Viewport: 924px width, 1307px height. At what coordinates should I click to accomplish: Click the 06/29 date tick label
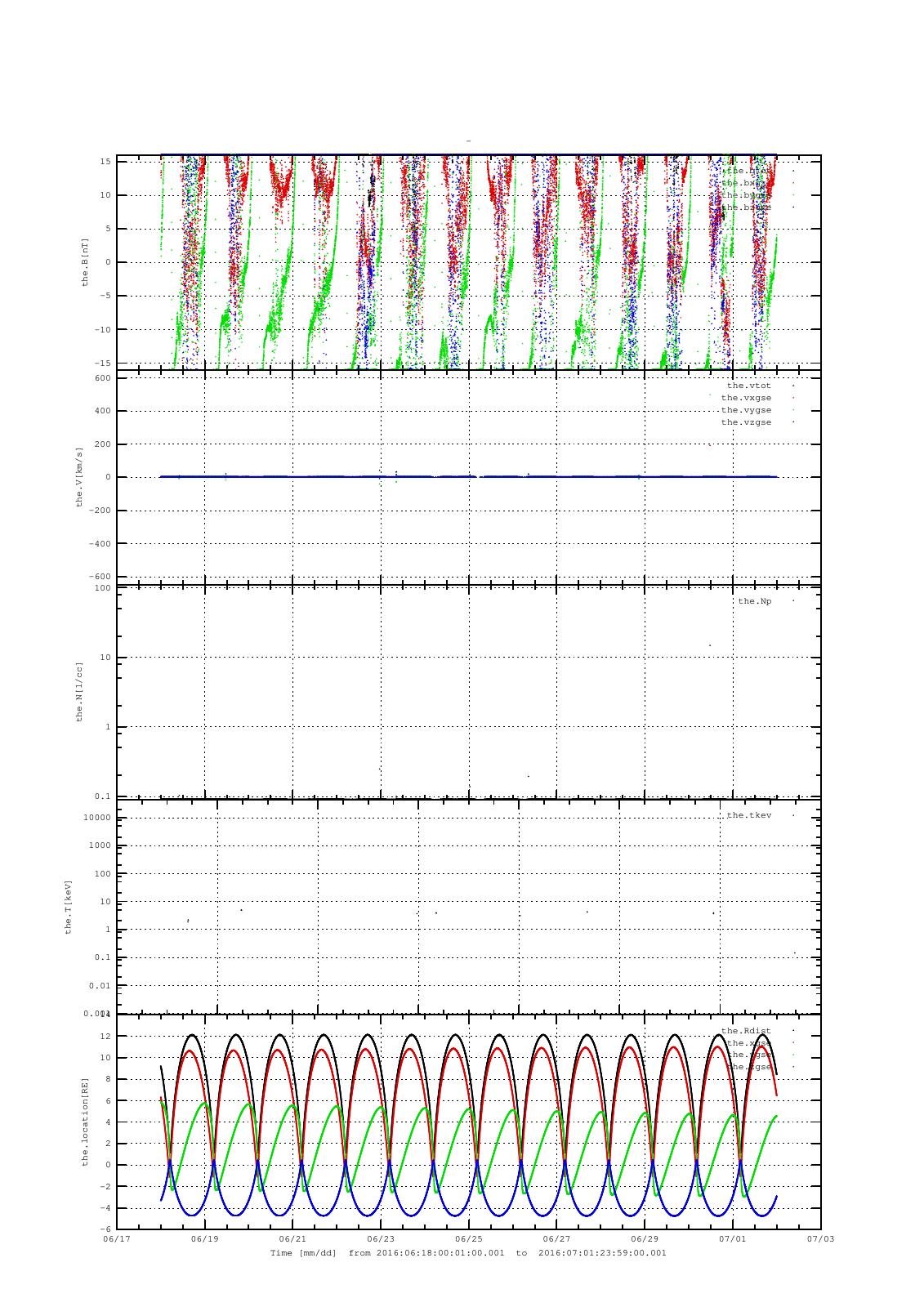[x=645, y=1239]
